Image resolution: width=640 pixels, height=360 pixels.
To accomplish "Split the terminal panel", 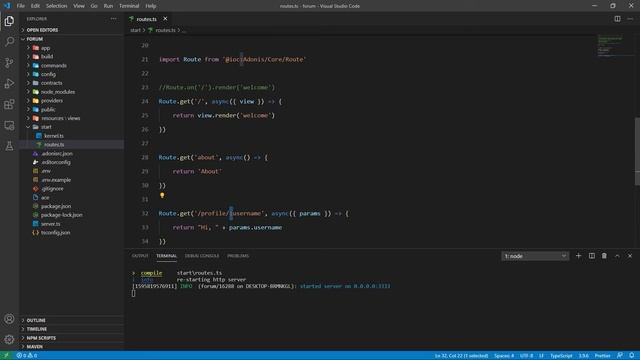I will 591,256.
